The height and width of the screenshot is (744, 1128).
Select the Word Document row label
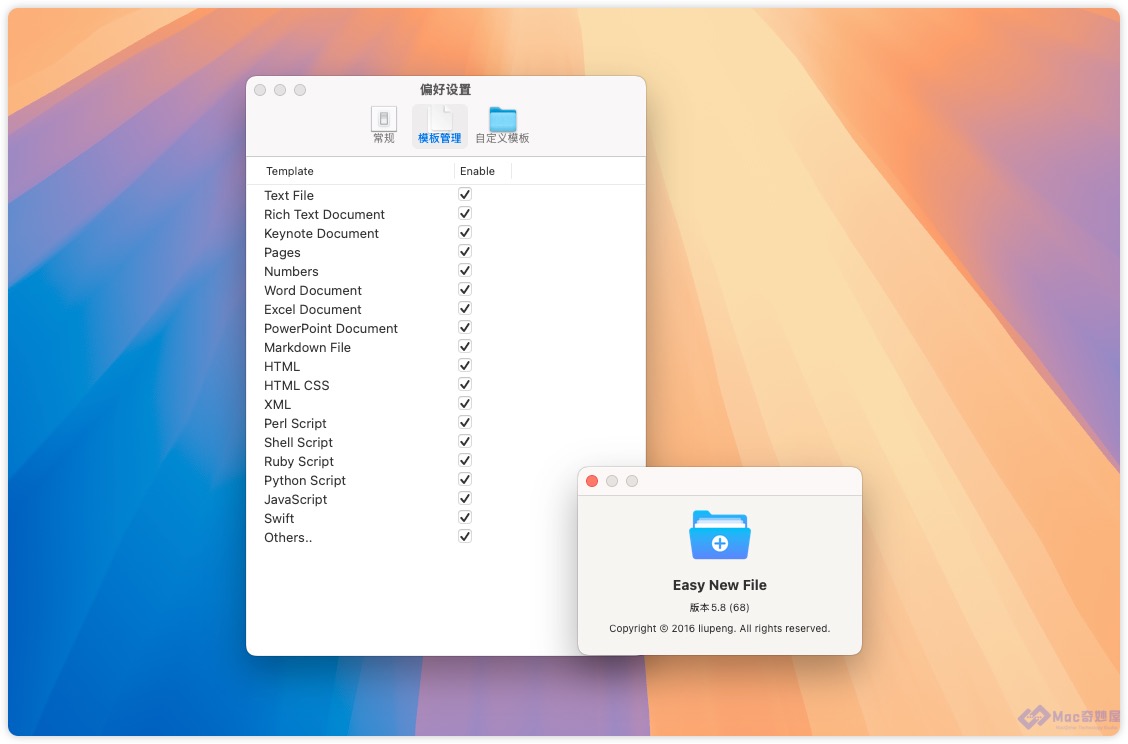[312, 290]
